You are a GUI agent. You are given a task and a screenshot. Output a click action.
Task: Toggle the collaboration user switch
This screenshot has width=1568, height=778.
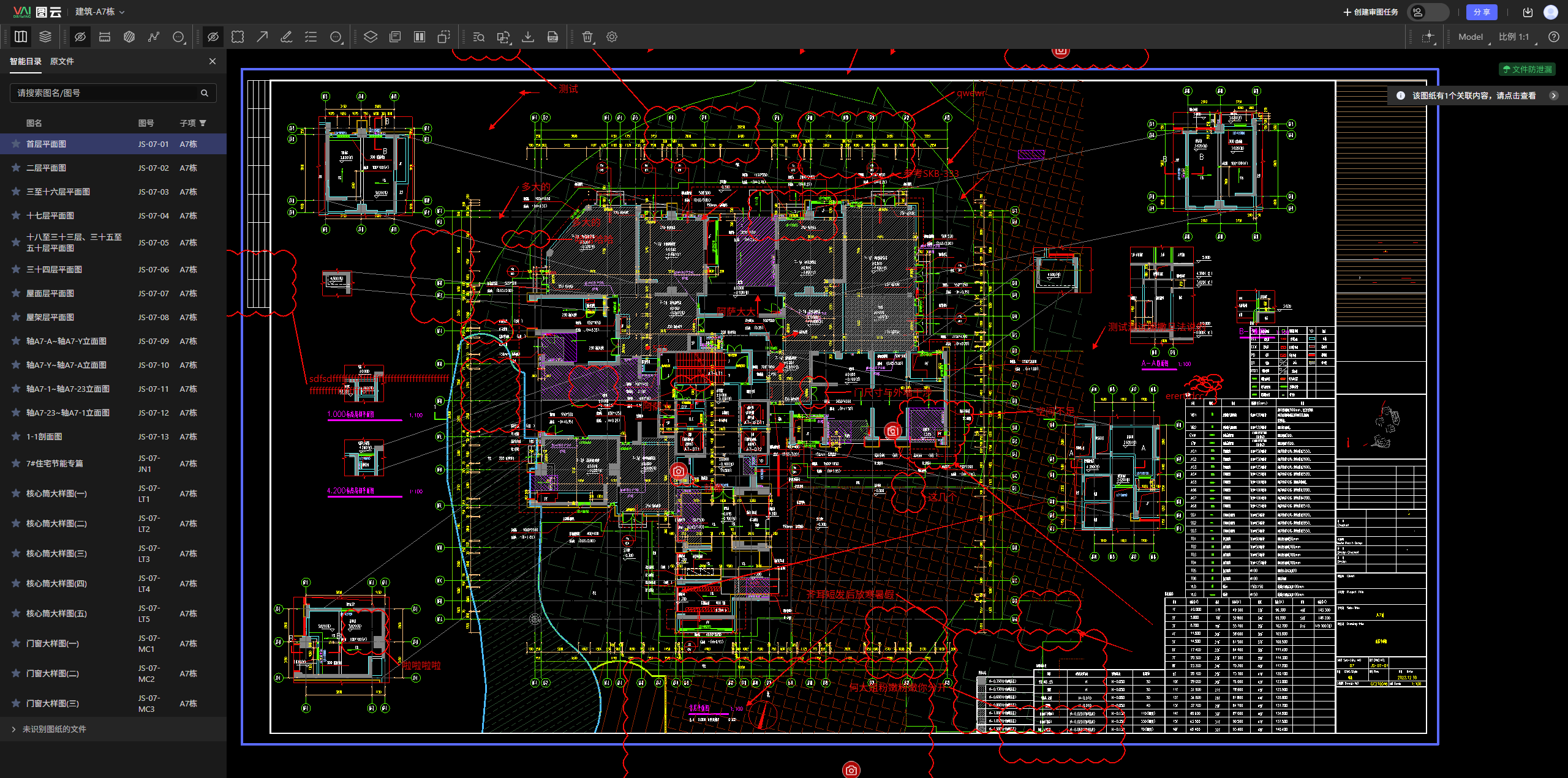(x=1428, y=12)
